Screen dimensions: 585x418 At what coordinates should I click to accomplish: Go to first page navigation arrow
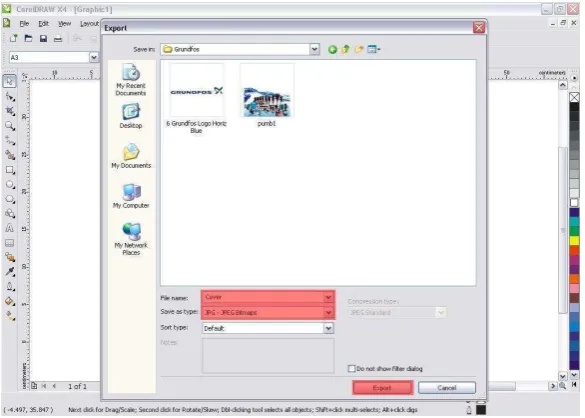pos(44,386)
